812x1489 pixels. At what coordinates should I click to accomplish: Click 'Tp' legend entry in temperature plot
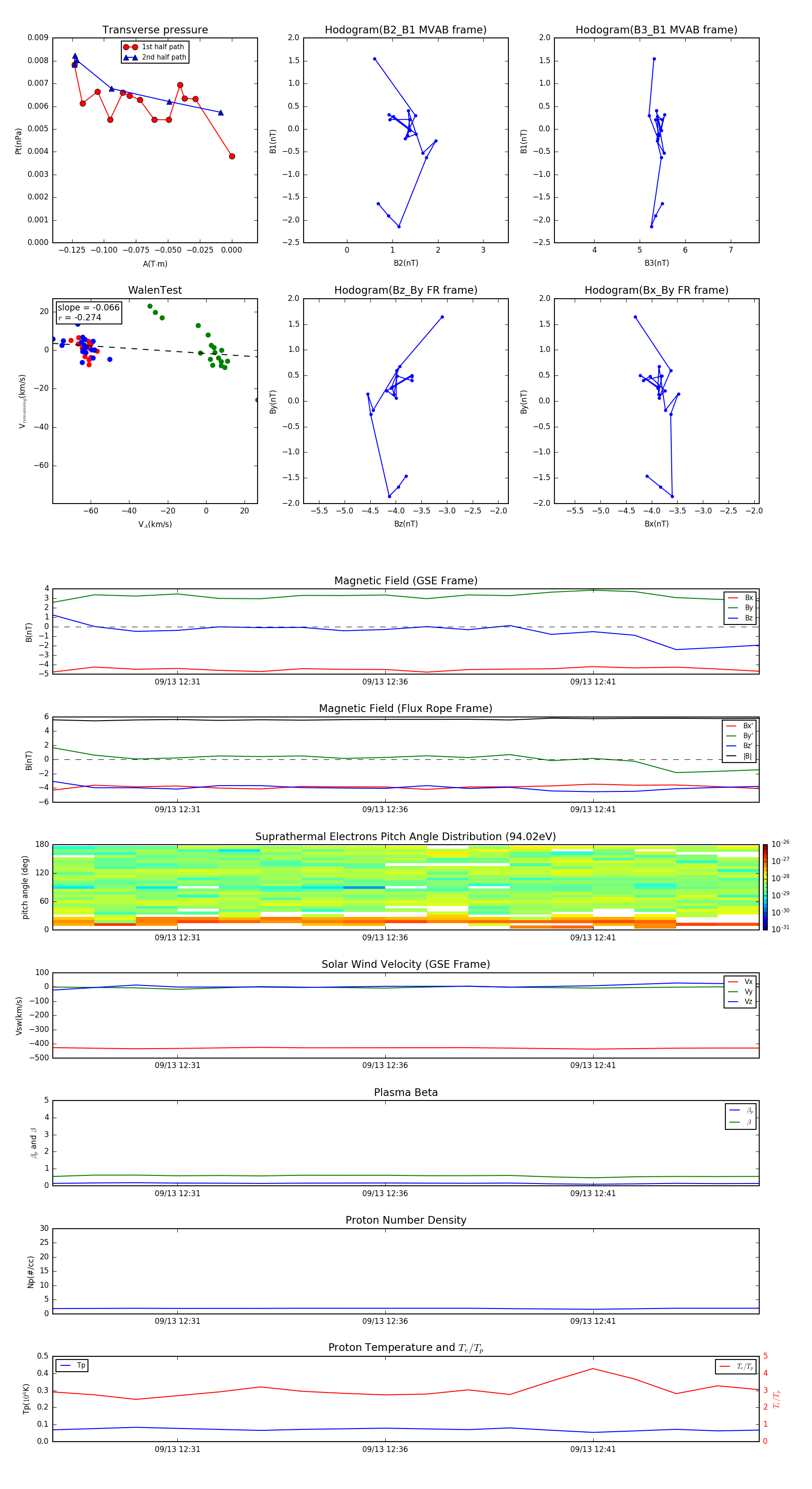tap(72, 1366)
